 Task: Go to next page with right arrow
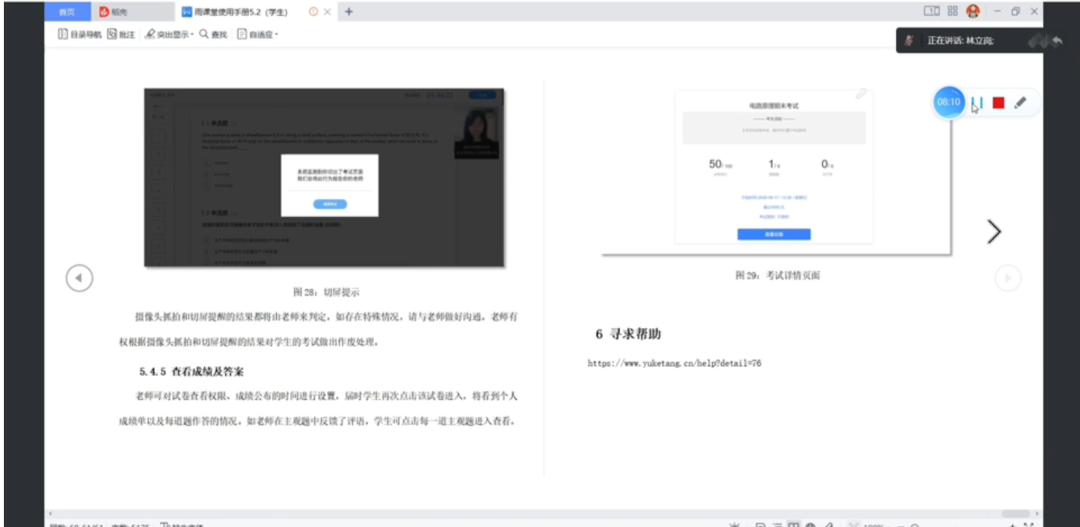pos(993,232)
